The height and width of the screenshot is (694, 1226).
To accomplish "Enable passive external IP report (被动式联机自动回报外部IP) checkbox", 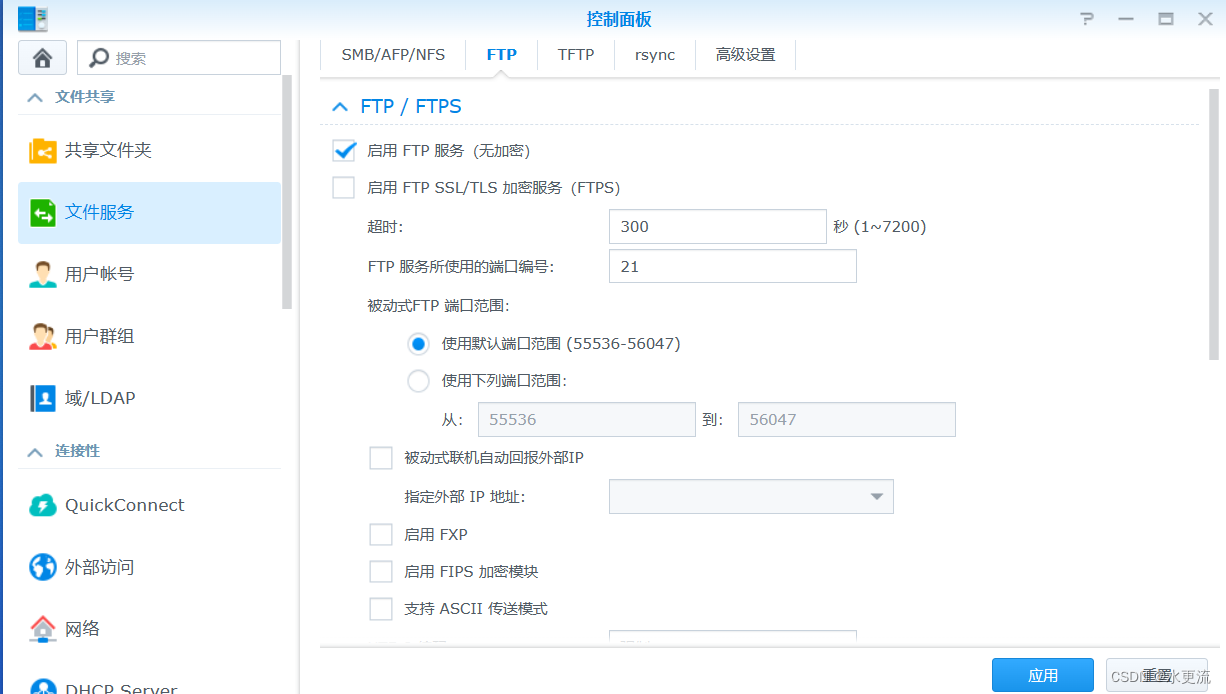I will pyautogui.click(x=381, y=458).
